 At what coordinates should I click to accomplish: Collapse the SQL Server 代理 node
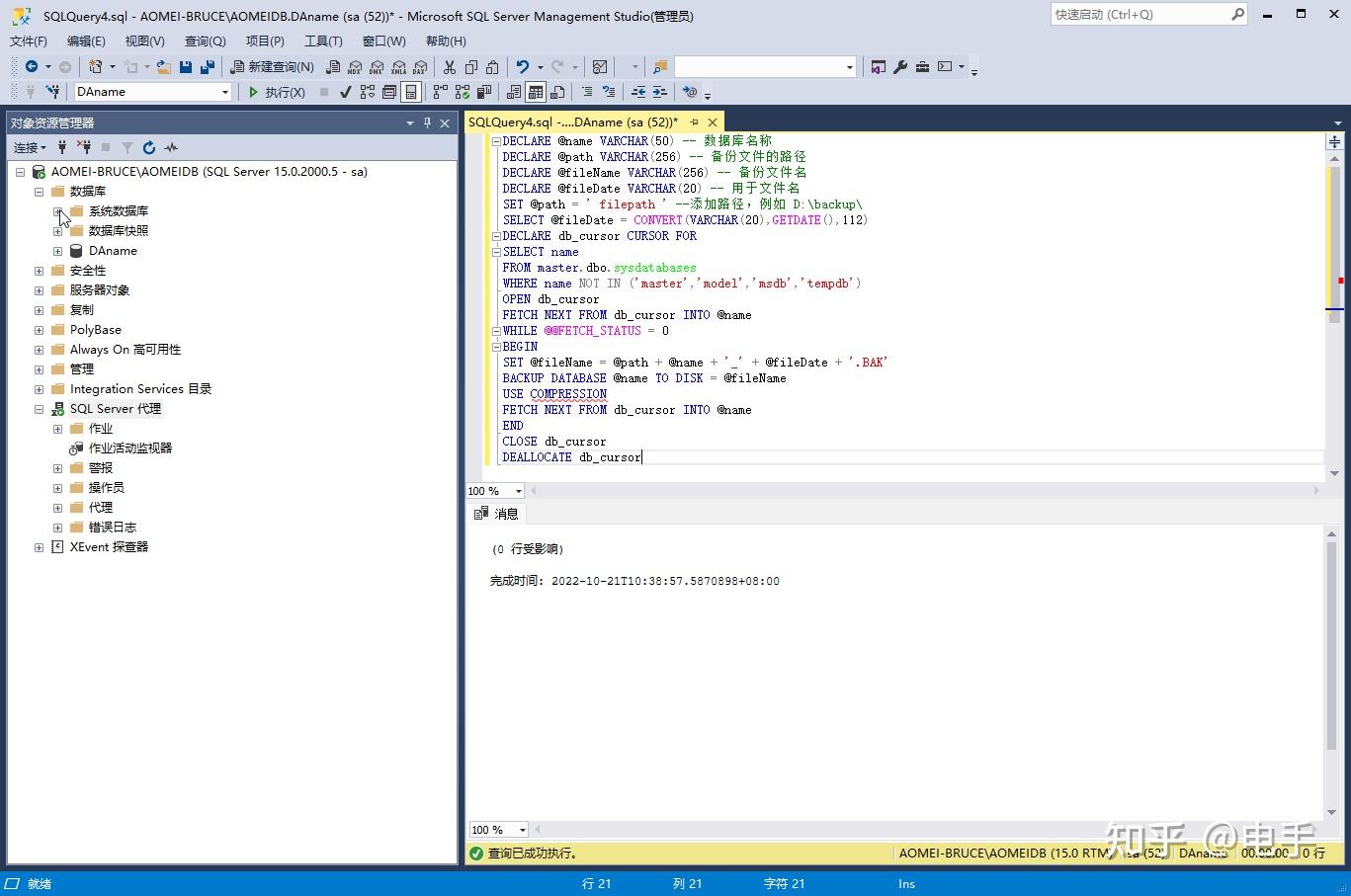(x=39, y=409)
